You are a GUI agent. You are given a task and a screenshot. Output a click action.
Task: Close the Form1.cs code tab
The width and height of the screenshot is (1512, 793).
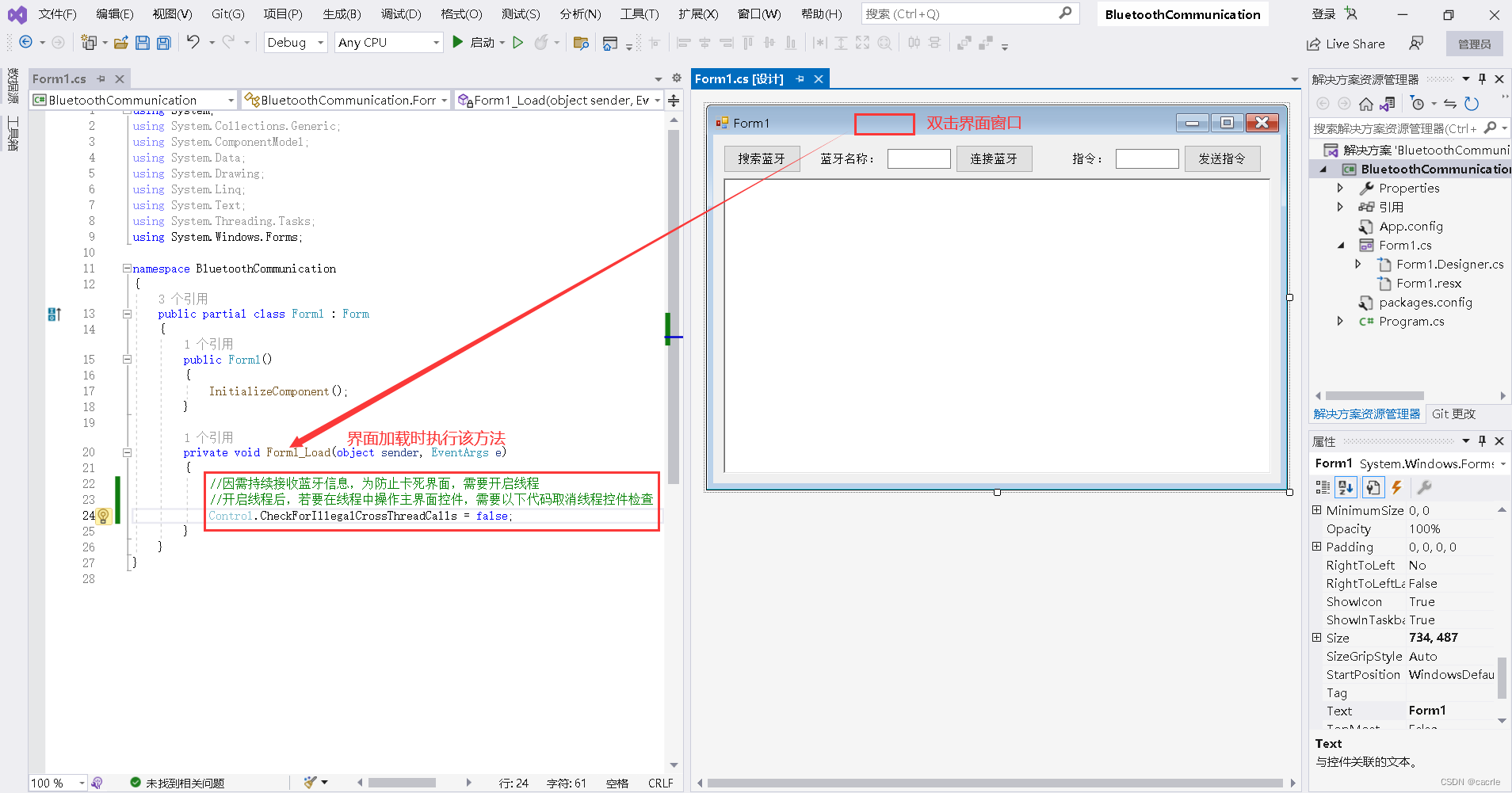tap(120, 78)
